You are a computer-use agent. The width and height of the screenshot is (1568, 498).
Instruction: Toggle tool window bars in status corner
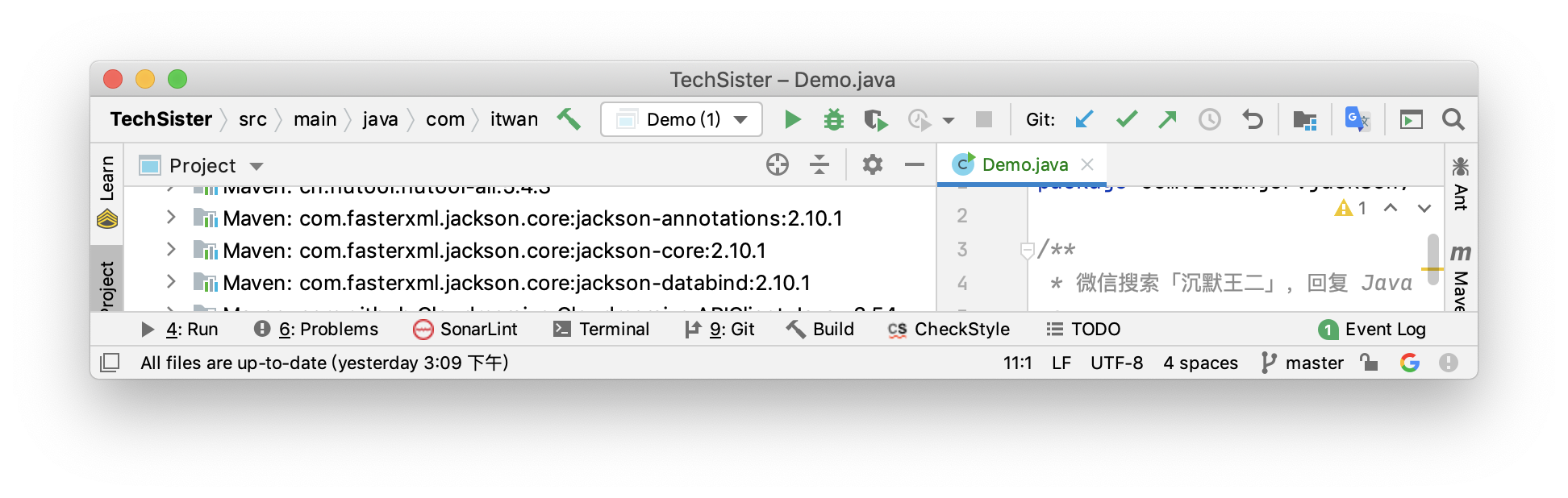tap(111, 363)
